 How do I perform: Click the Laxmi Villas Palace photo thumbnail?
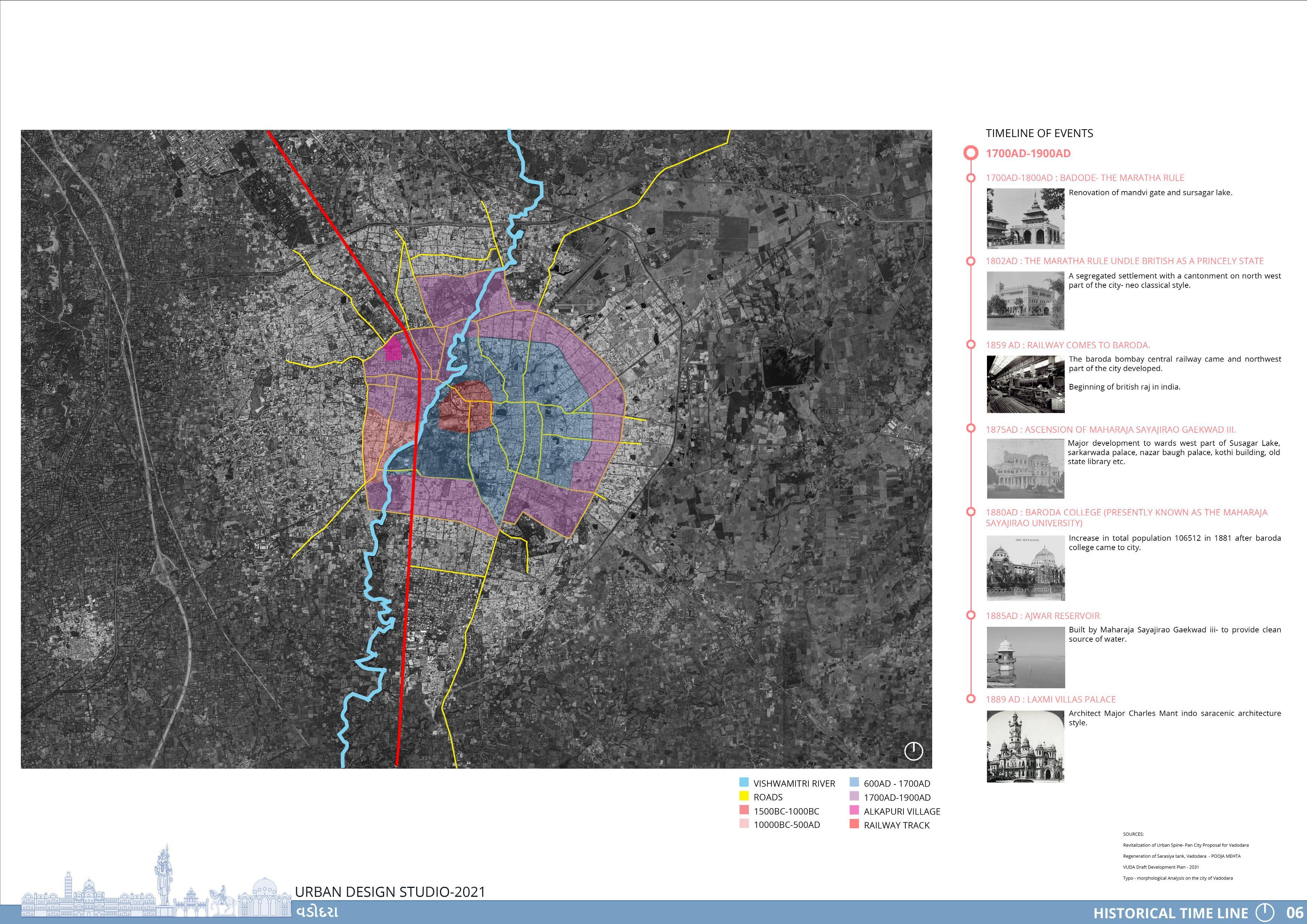(1025, 746)
